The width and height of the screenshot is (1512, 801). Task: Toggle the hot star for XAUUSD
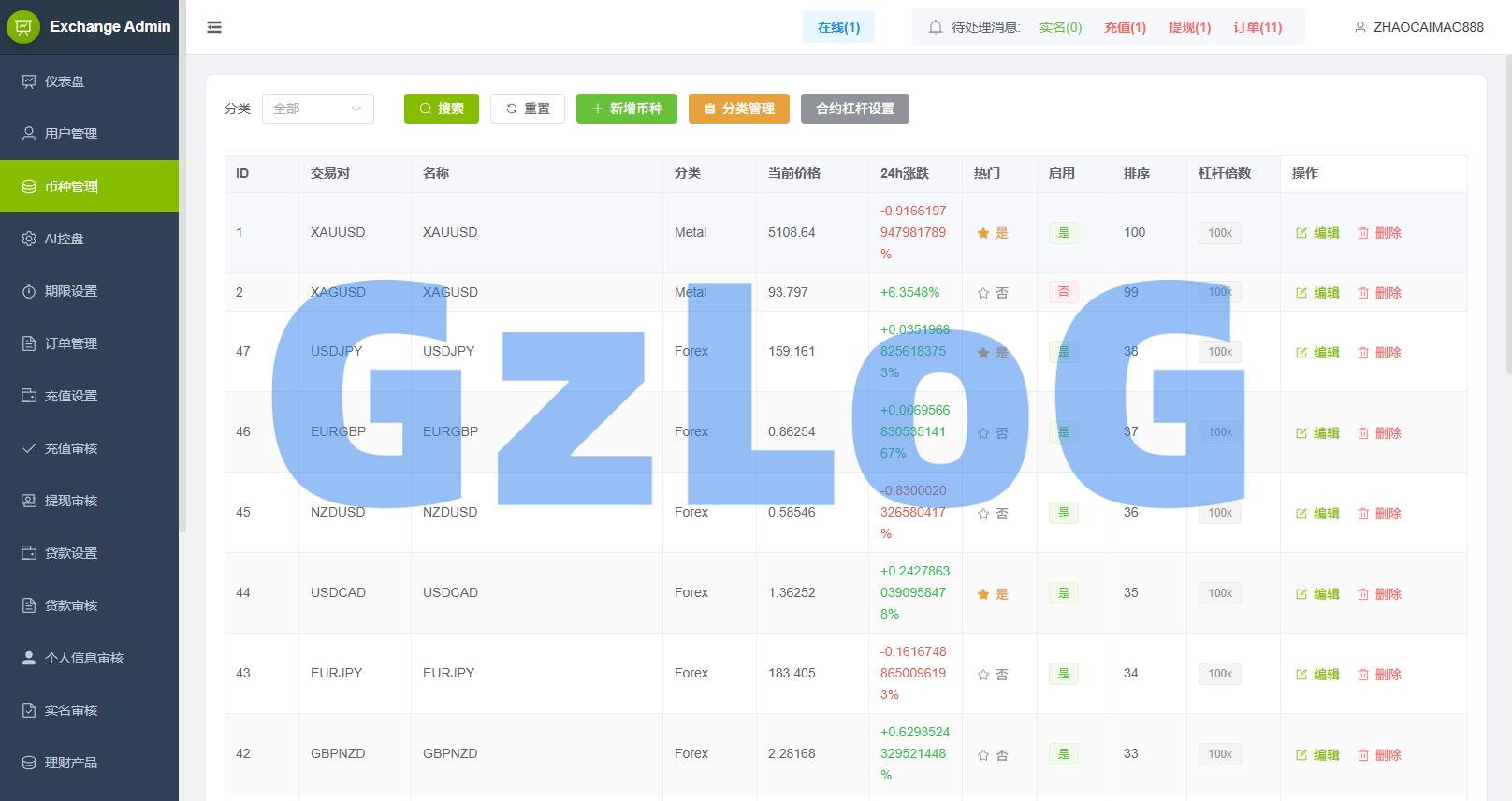point(983,233)
